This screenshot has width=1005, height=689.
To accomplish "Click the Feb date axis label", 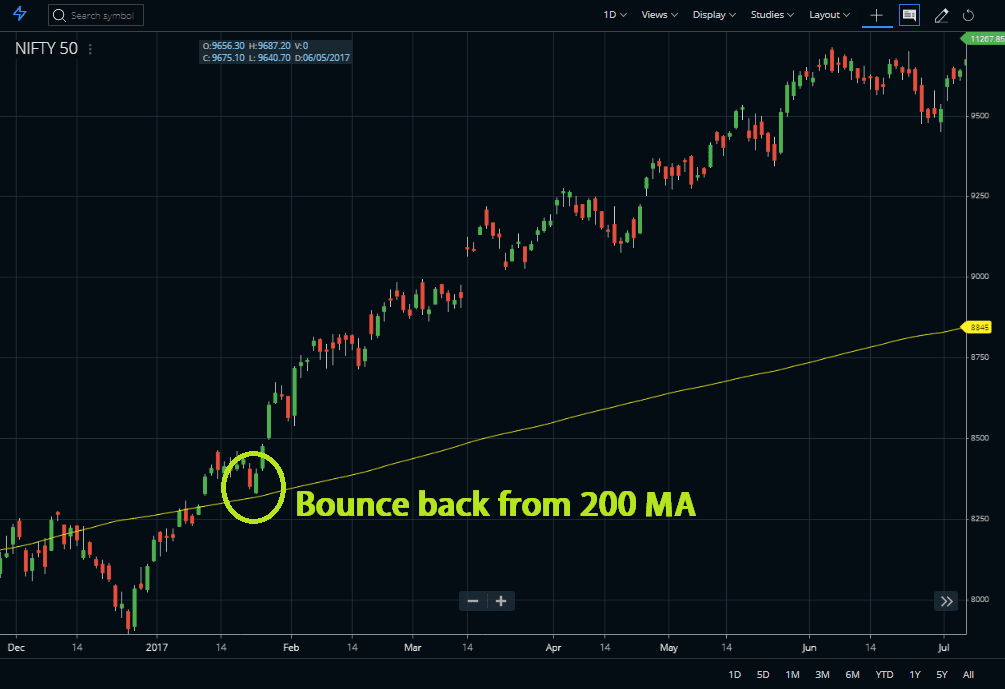I will tap(291, 647).
